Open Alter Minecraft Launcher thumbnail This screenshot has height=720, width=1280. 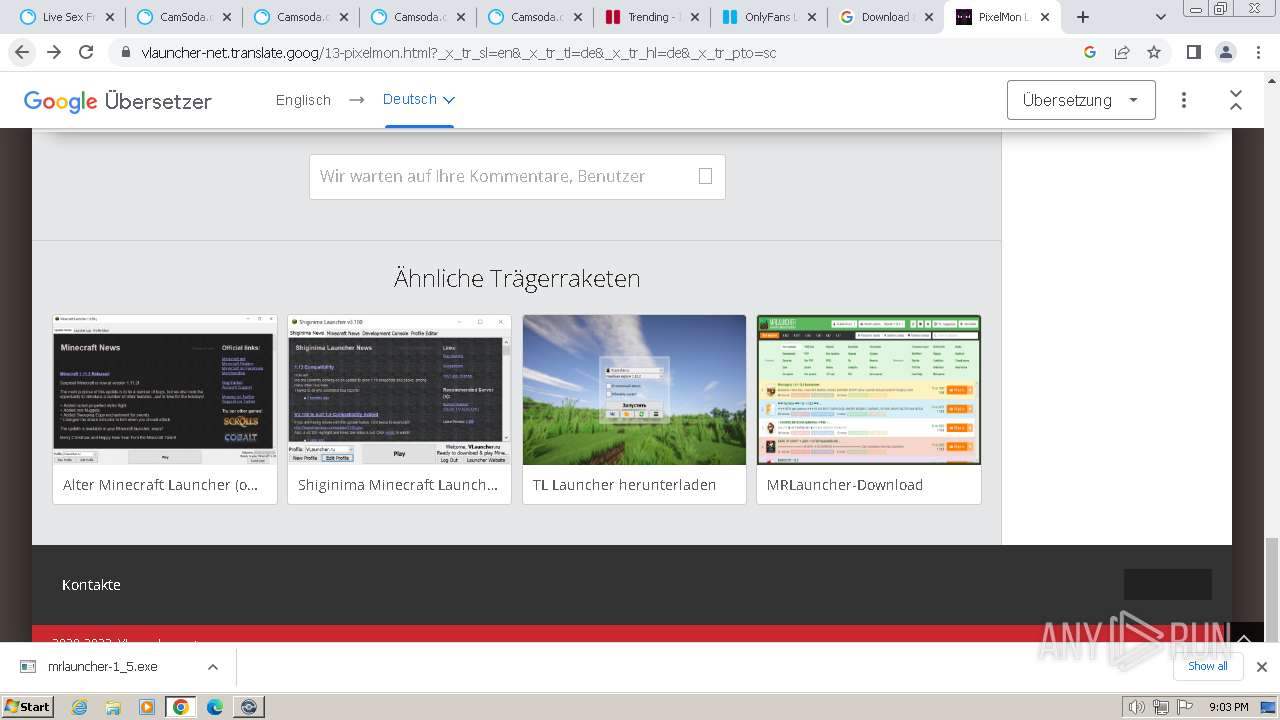164,390
